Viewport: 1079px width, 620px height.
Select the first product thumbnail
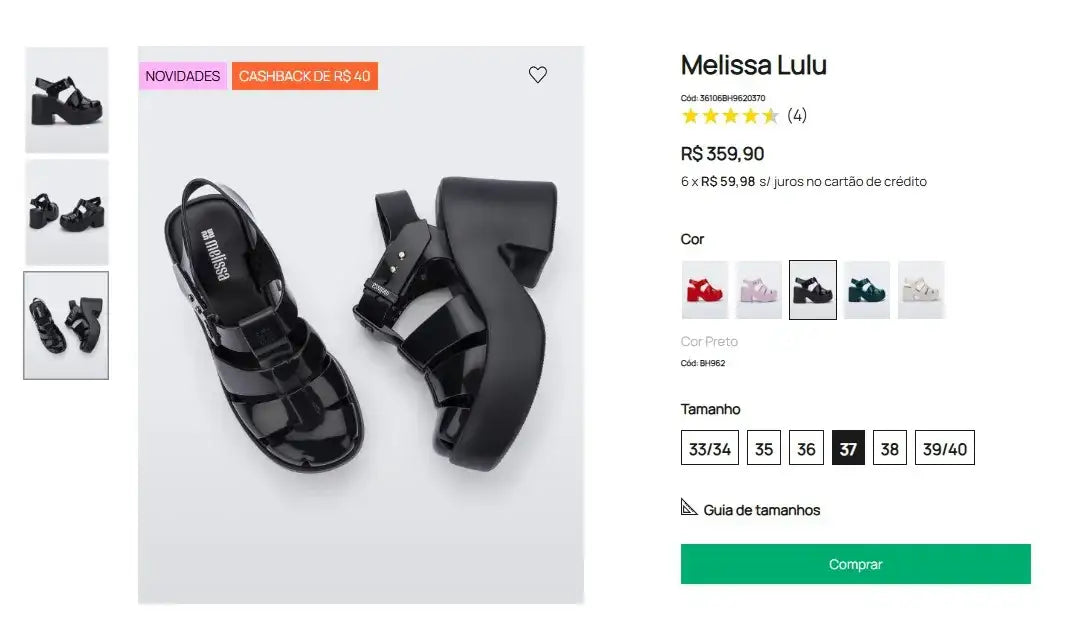click(x=66, y=99)
